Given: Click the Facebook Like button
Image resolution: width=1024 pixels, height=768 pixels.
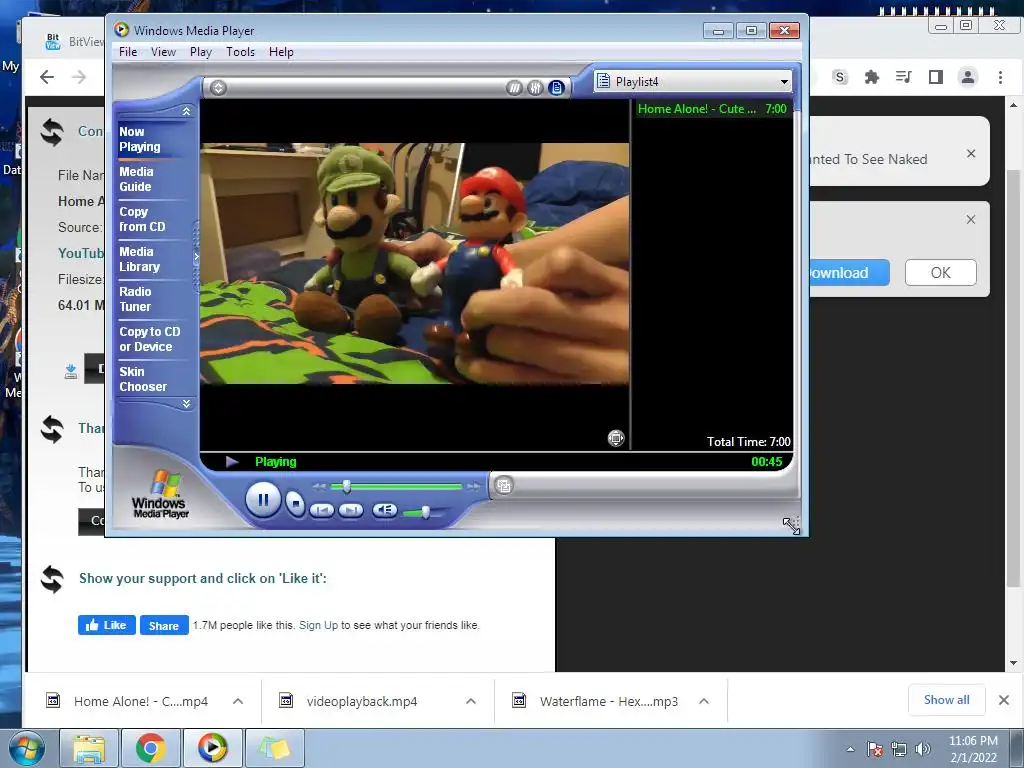Looking at the screenshot, I should click(x=106, y=625).
